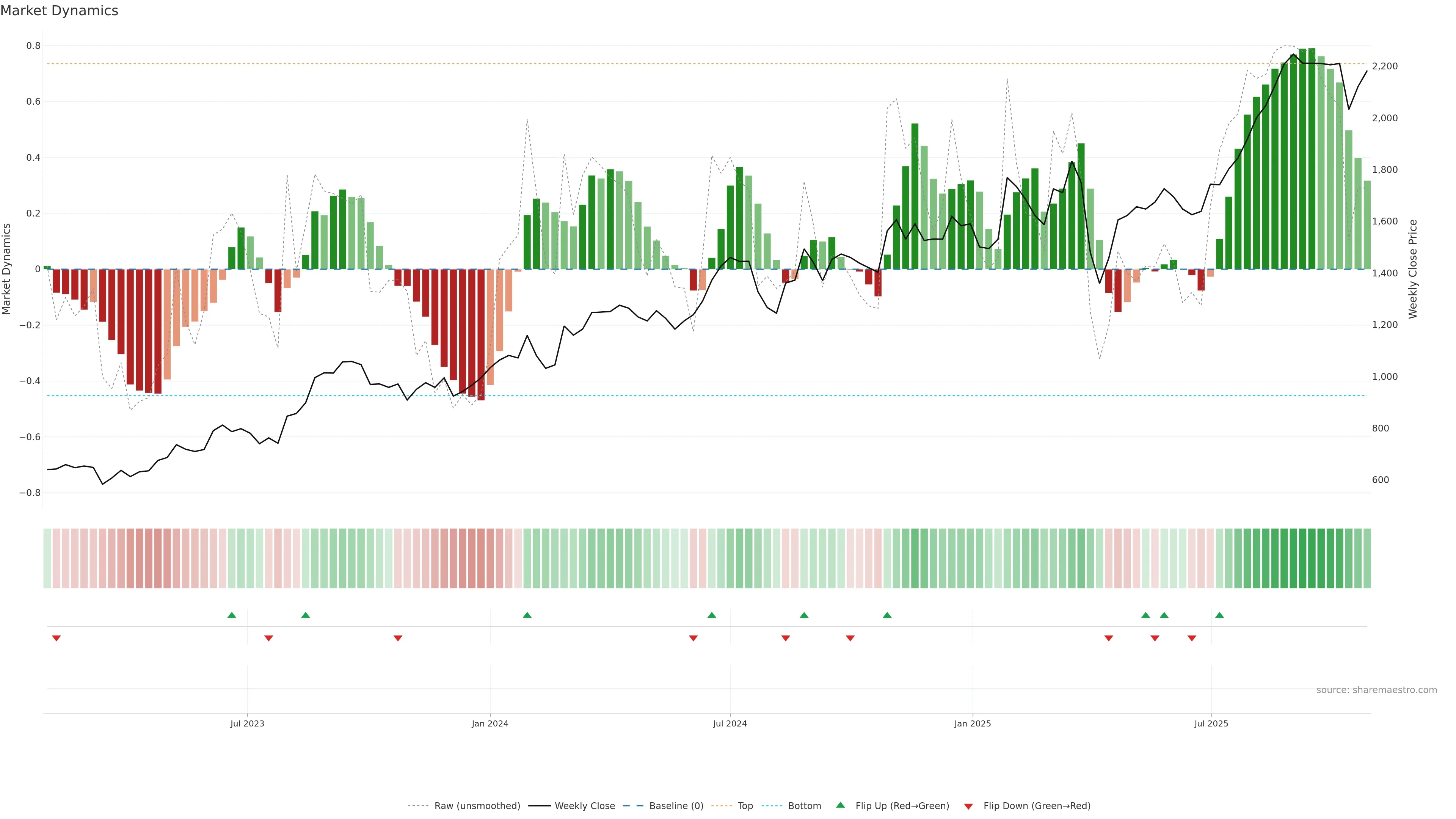The height and width of the screenshot is (819, 1456).
Task: Toggle the Weekly Close legend entry
Action: [x=584, y=806]
